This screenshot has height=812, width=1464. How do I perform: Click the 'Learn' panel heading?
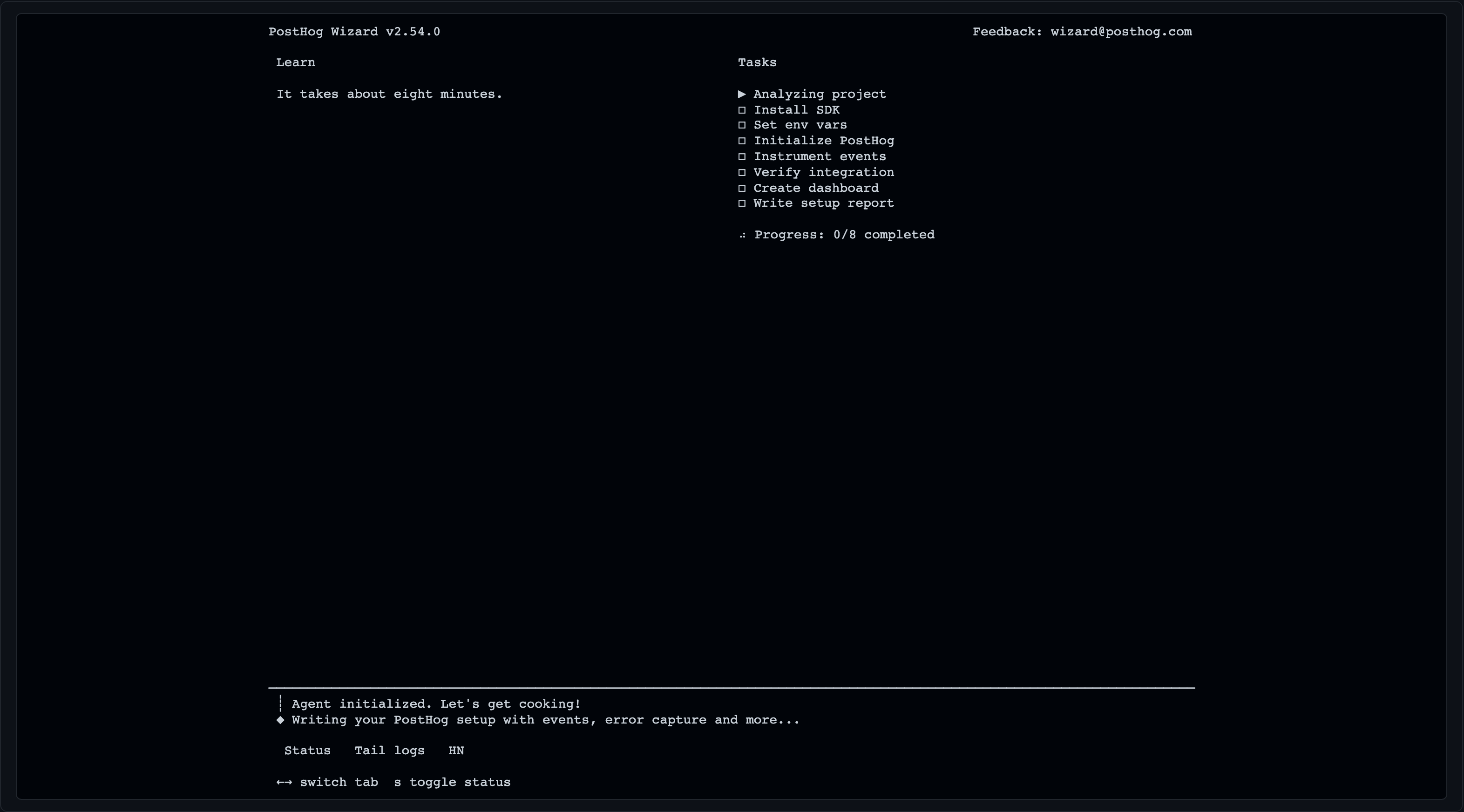(x=296, y=62)
